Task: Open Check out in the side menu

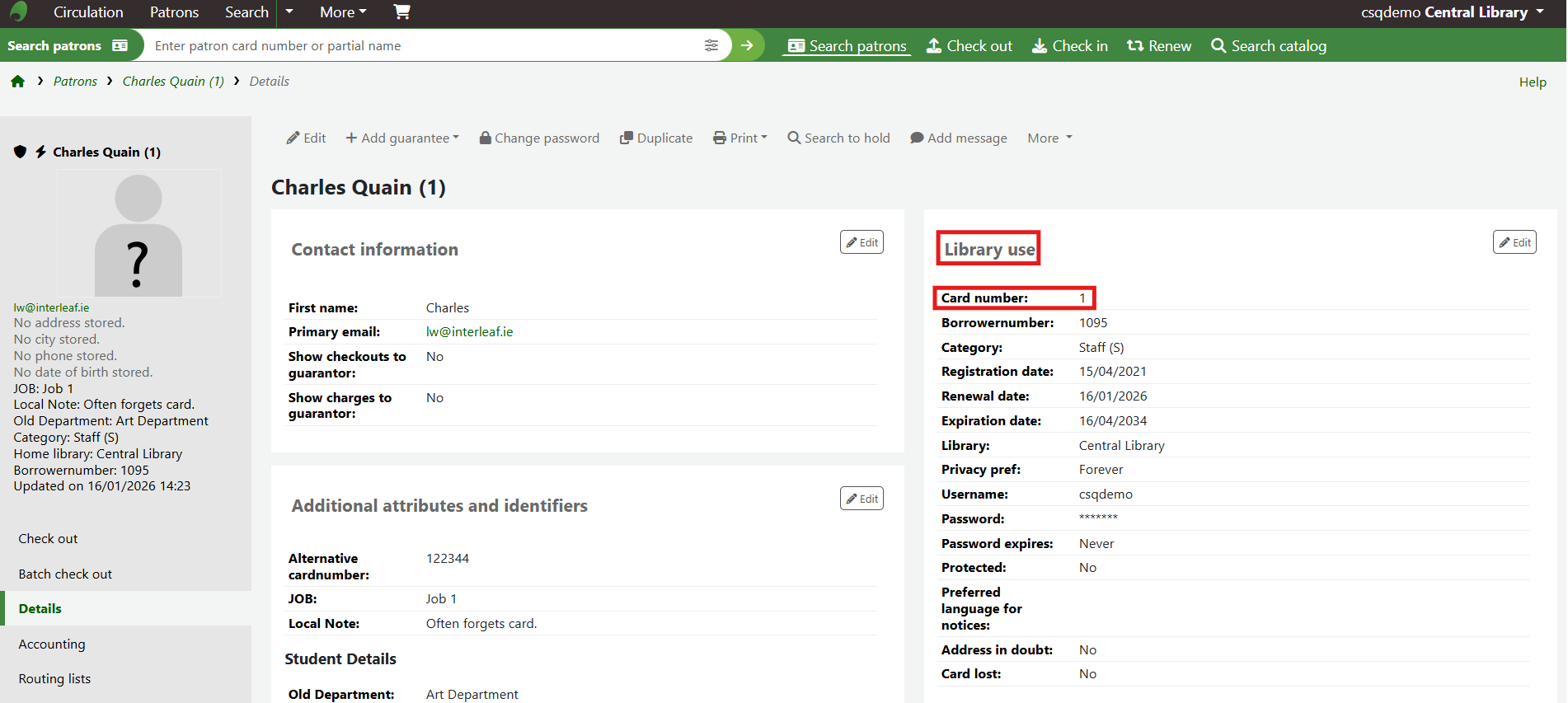Action: coord(48,538)
